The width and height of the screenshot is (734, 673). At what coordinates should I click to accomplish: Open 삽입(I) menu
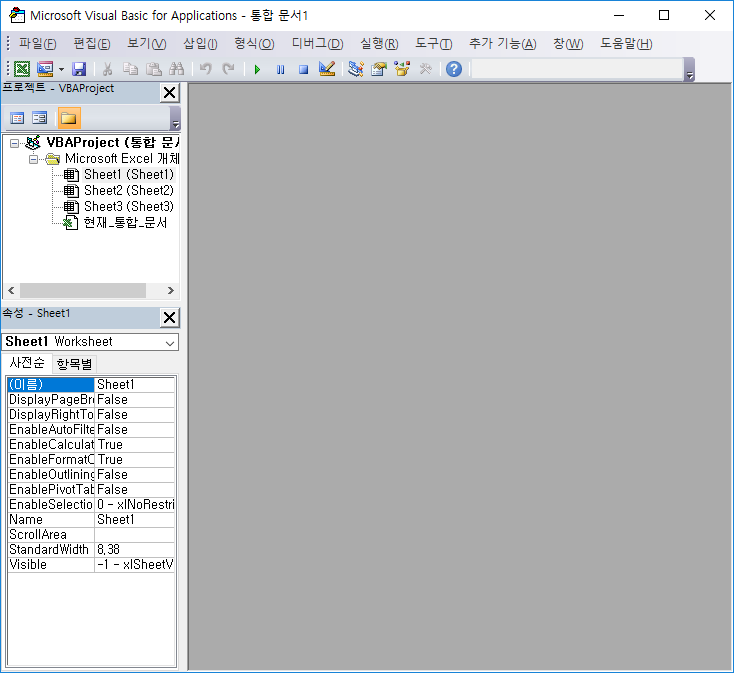(x=200, y=44)
